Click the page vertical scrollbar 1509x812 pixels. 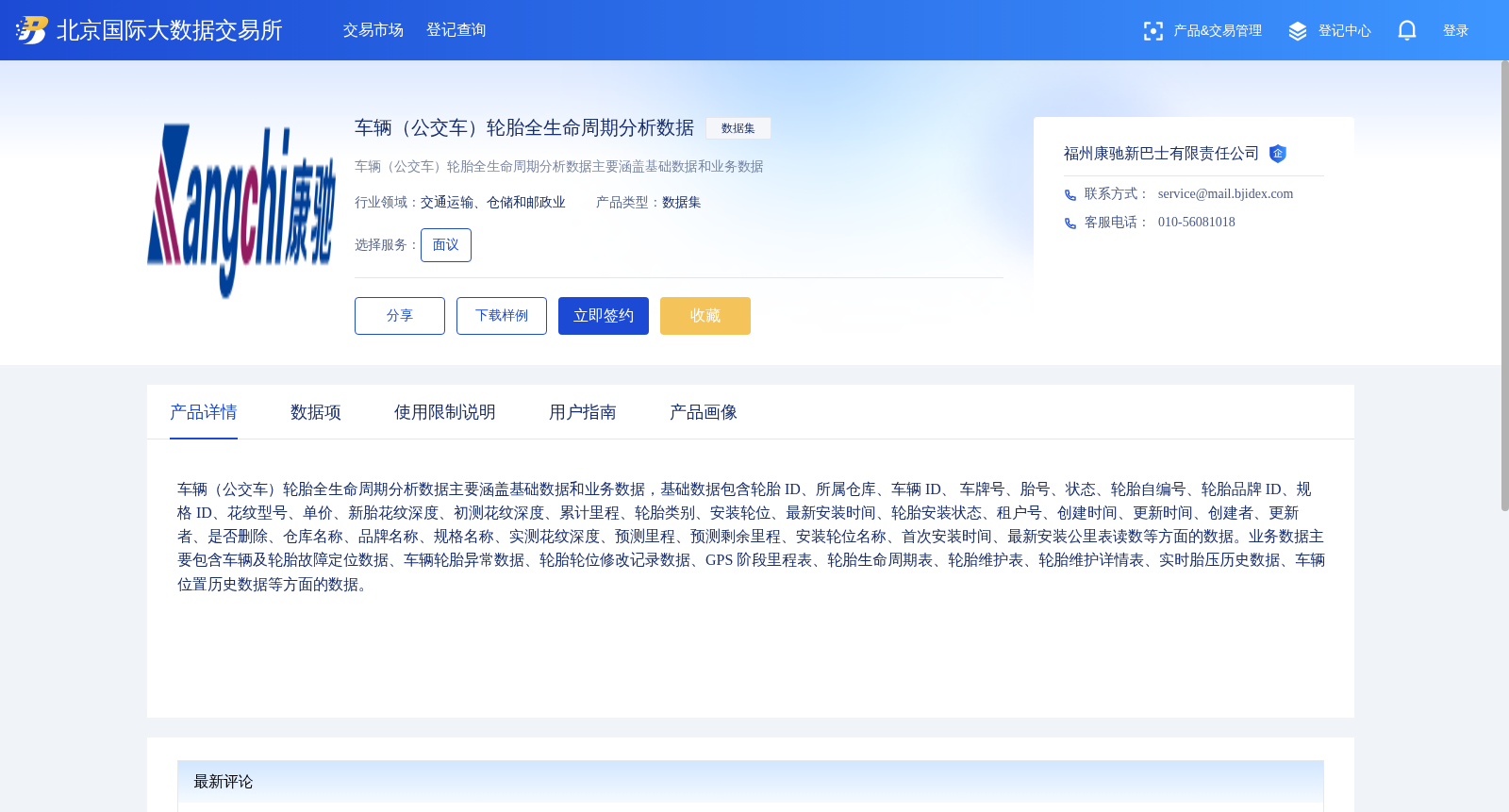click(1504, 286)
